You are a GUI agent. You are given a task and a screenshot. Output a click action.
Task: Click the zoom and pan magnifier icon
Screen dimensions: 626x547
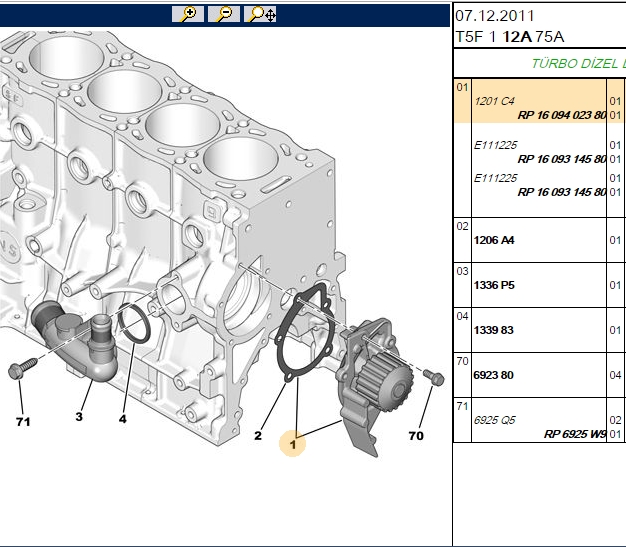pos(260,14)
